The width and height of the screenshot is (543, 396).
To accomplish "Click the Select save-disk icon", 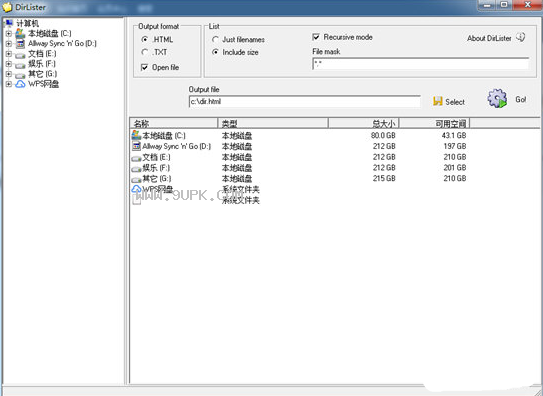I will [x=438, y=101].
